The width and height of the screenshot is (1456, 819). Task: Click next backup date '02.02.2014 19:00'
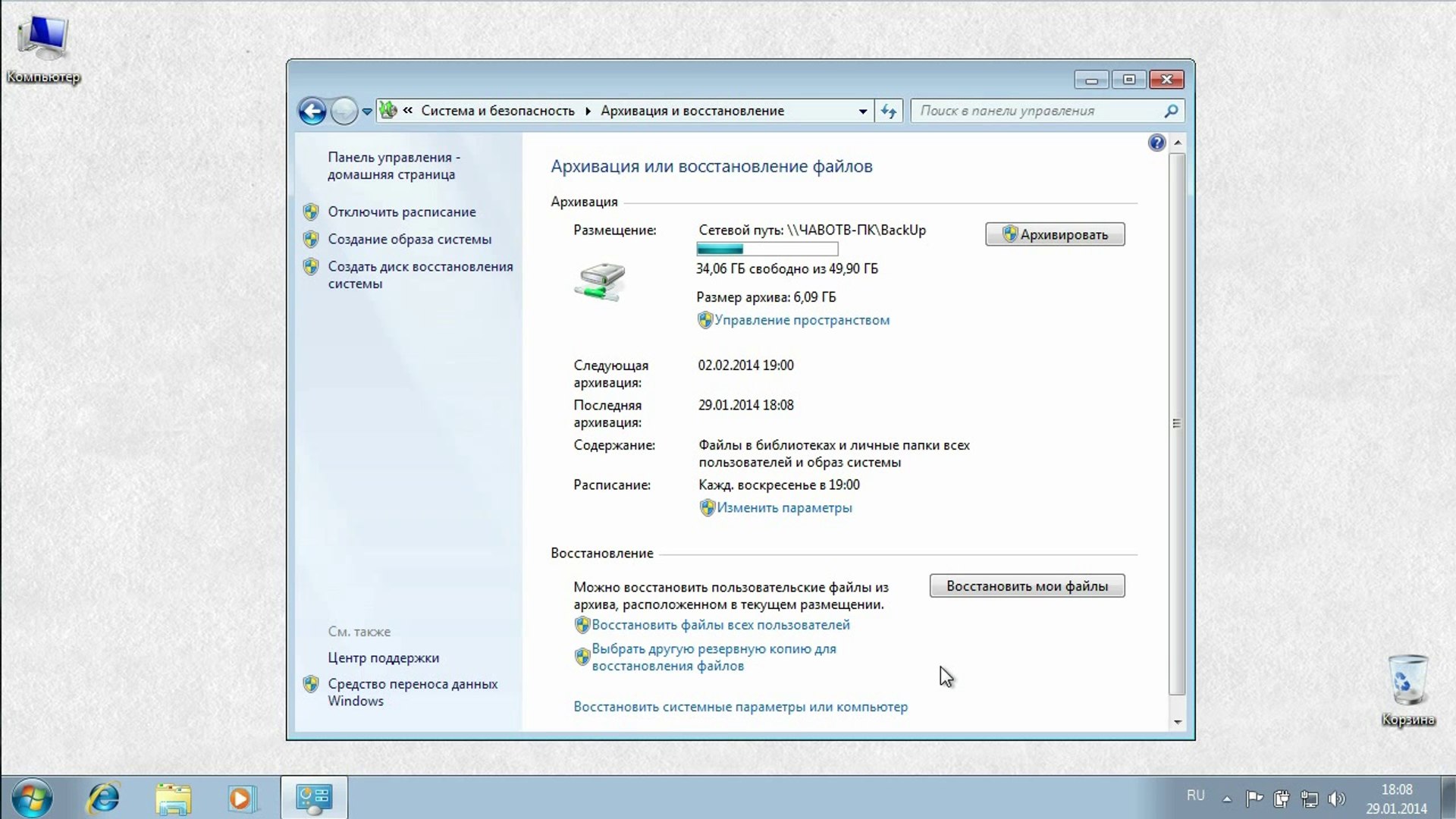746,365
